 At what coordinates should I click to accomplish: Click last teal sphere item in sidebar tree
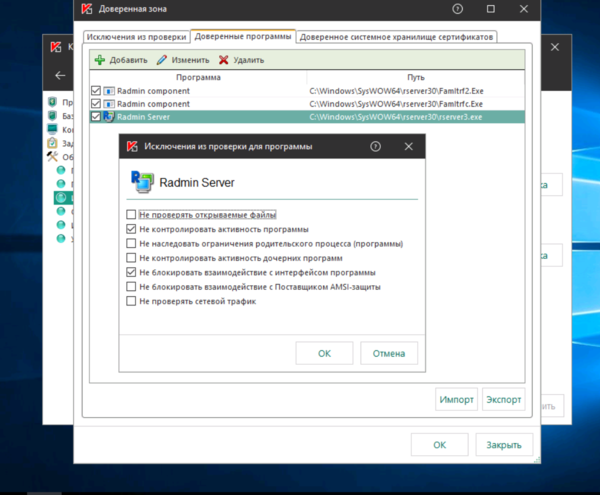click(x=61, y=238)
